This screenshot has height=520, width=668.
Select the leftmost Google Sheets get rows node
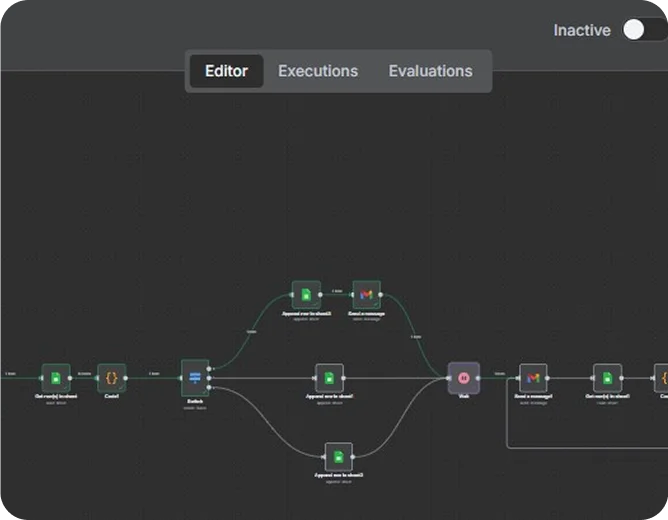coord(56,378)
